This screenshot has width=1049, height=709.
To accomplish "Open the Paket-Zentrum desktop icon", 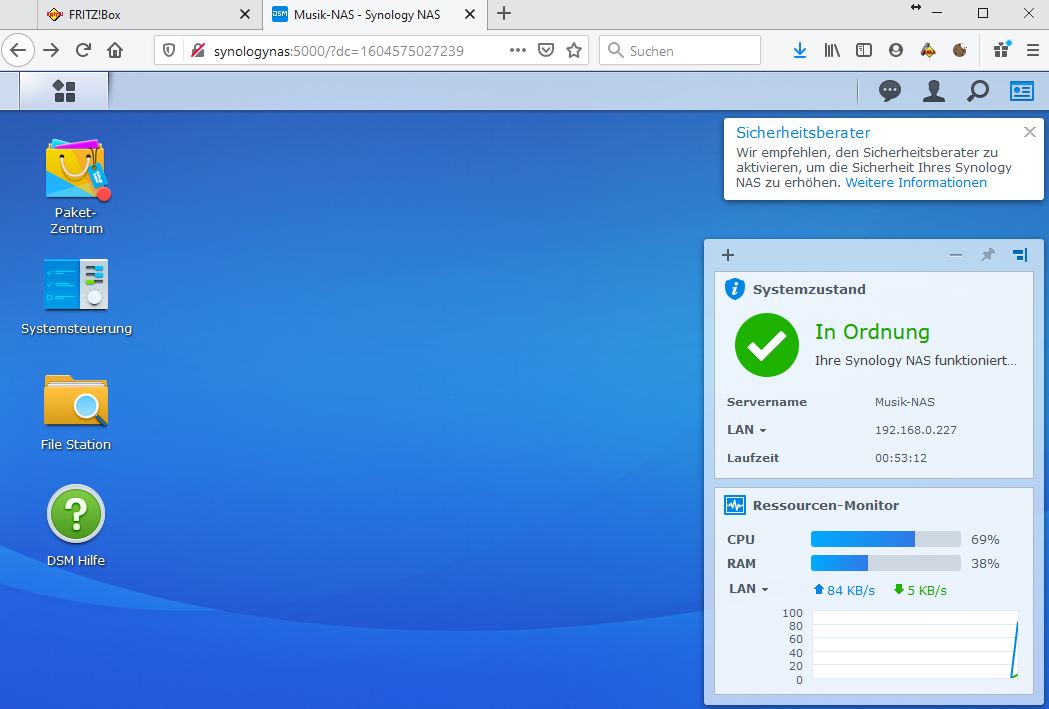I will pyautogui.click(x=76, y=170).
